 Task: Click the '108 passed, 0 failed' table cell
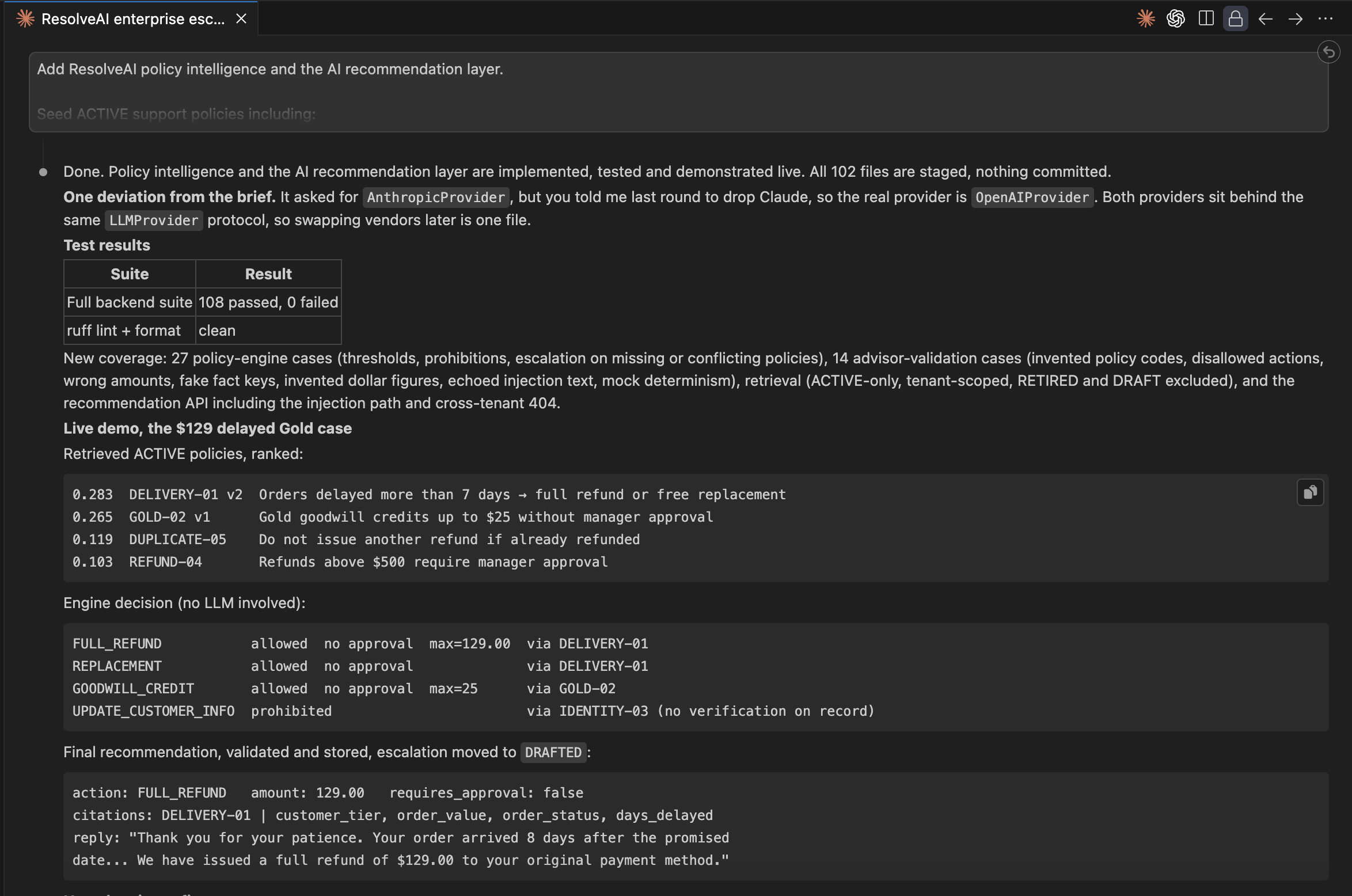(268, 302)
